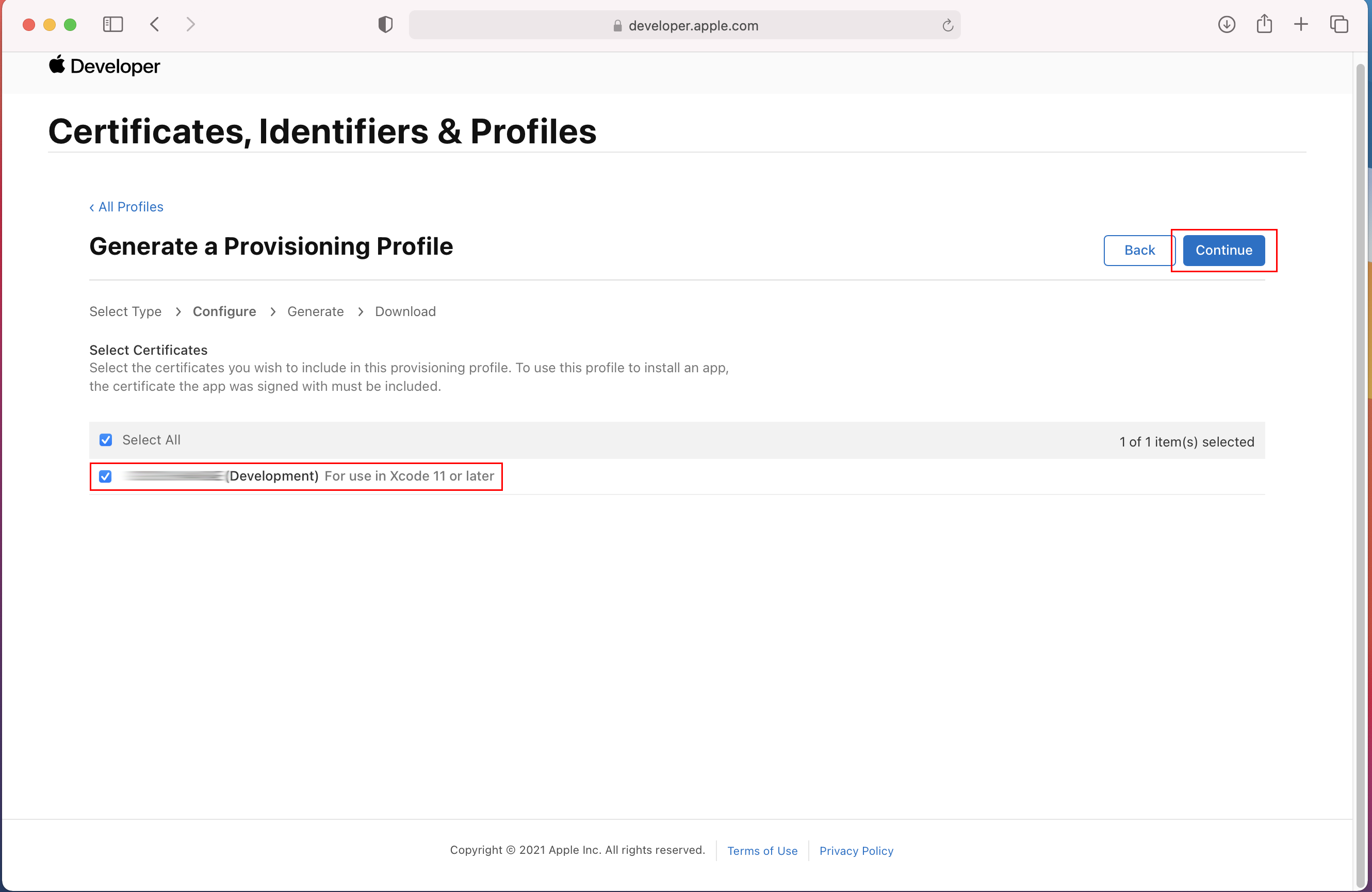Viewport: 1372px width, 892px height.
Task: Show downloads with the download icon
Action: 1226,24
